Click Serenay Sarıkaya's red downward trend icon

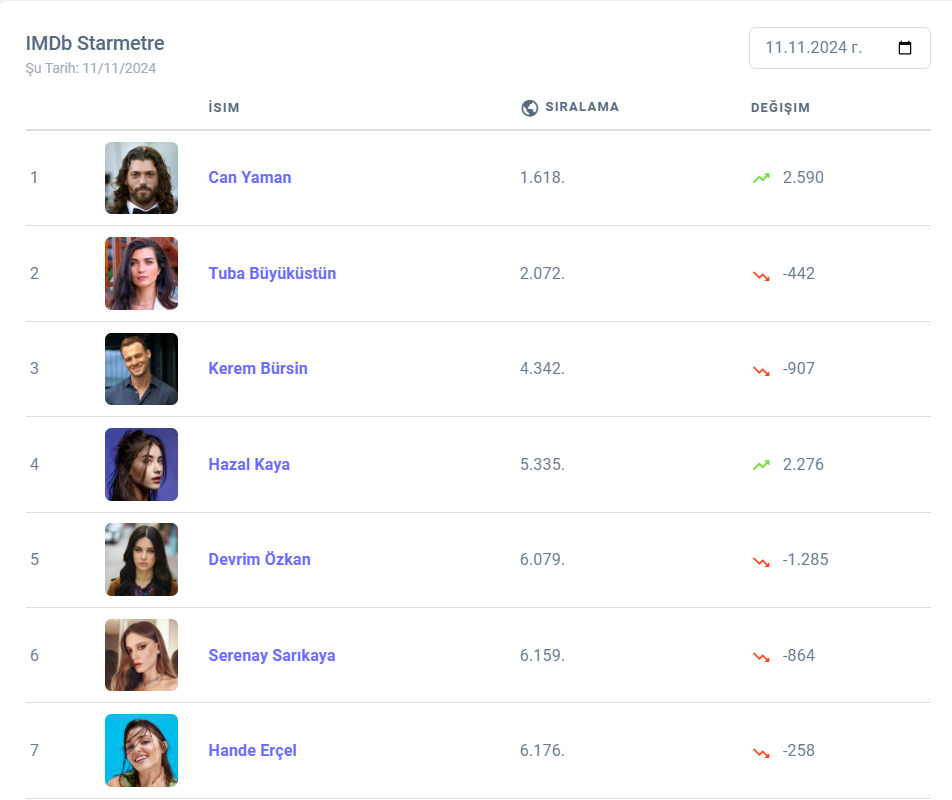[762, 656]
